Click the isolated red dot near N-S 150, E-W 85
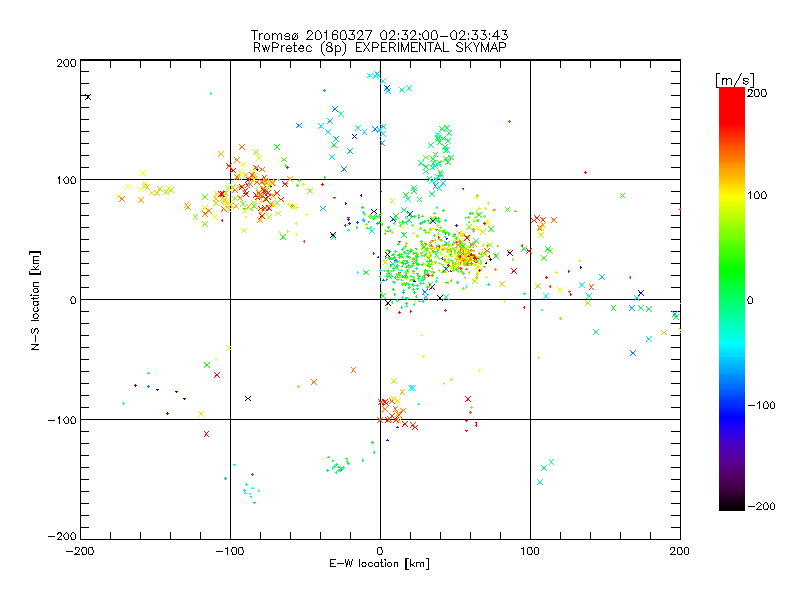Viewport: 800px width, 600px height. 509,121
